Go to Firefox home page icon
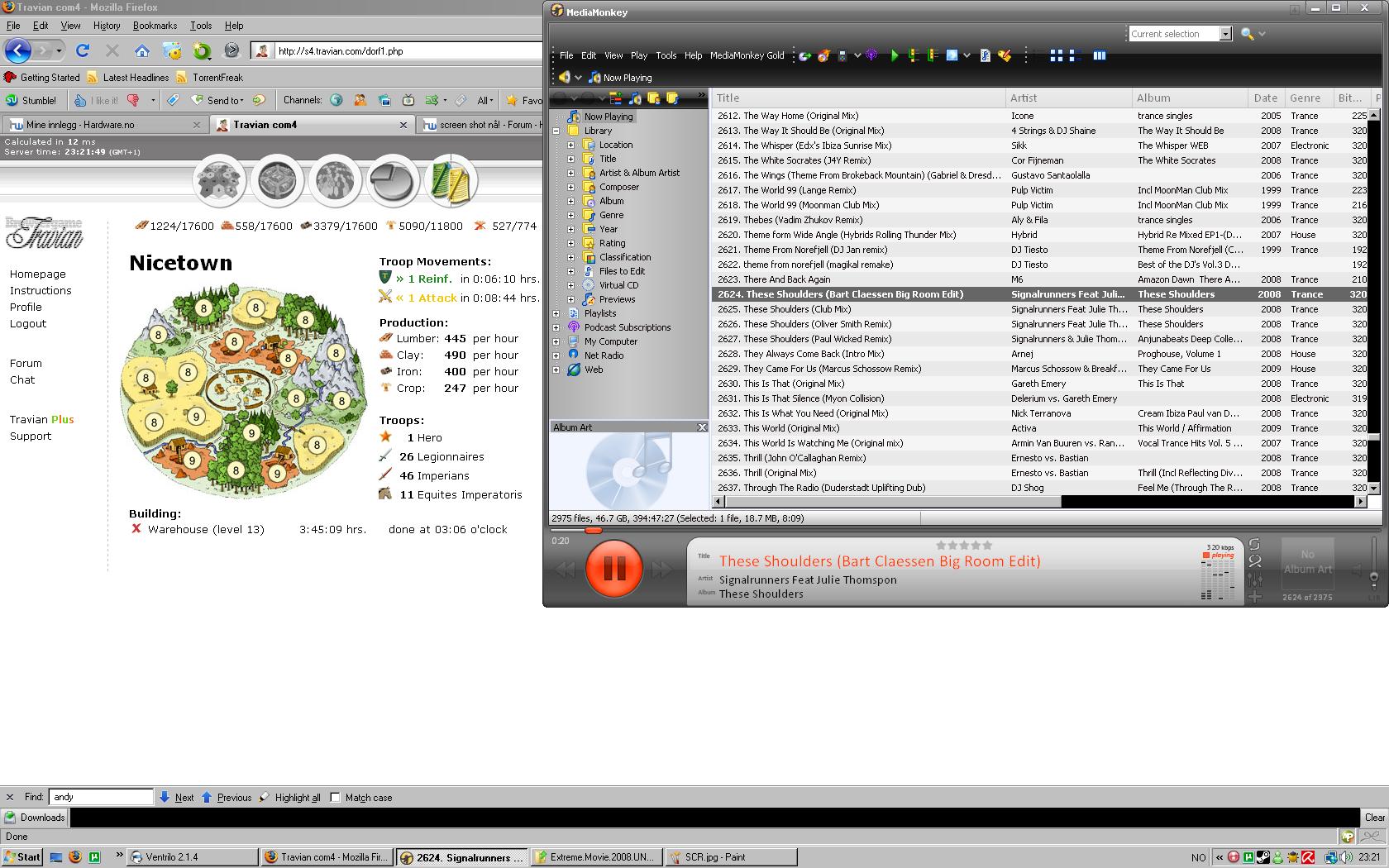The width and height of the screenshot is (1389, 868). tap(142, 50)
